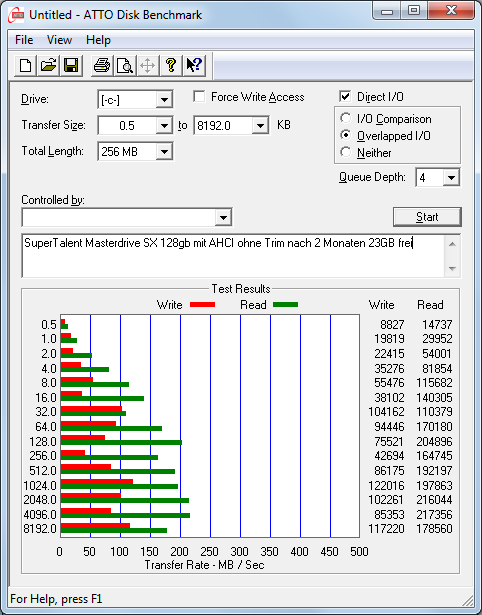482x615 pixels.
Task: Uncheck the Direct I/O checkbox
Action: tap(345, 96)
